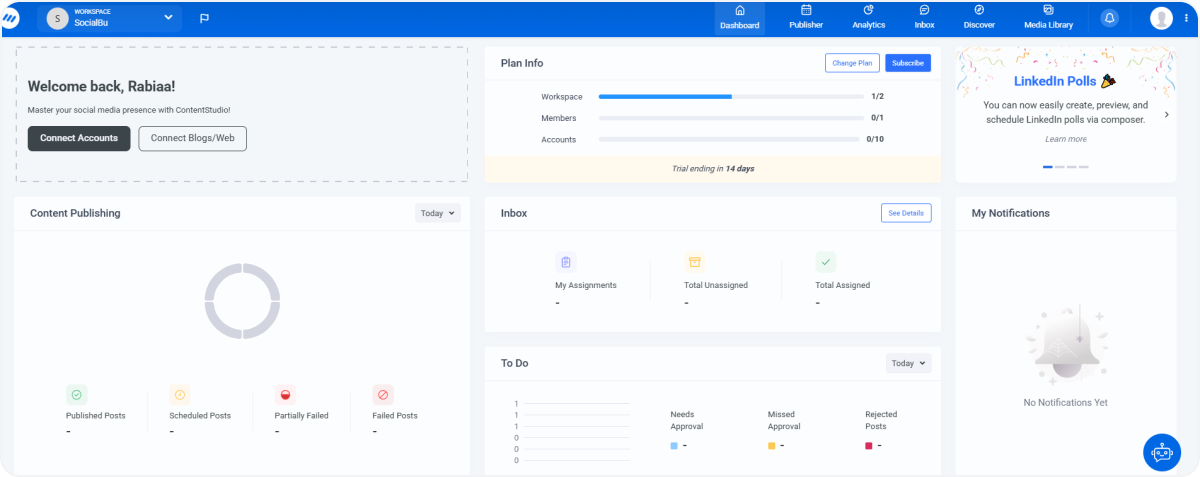This screenshot has height=477, width=1200.
Task: Click the No Notifications Yet text
Action: 1065,403
